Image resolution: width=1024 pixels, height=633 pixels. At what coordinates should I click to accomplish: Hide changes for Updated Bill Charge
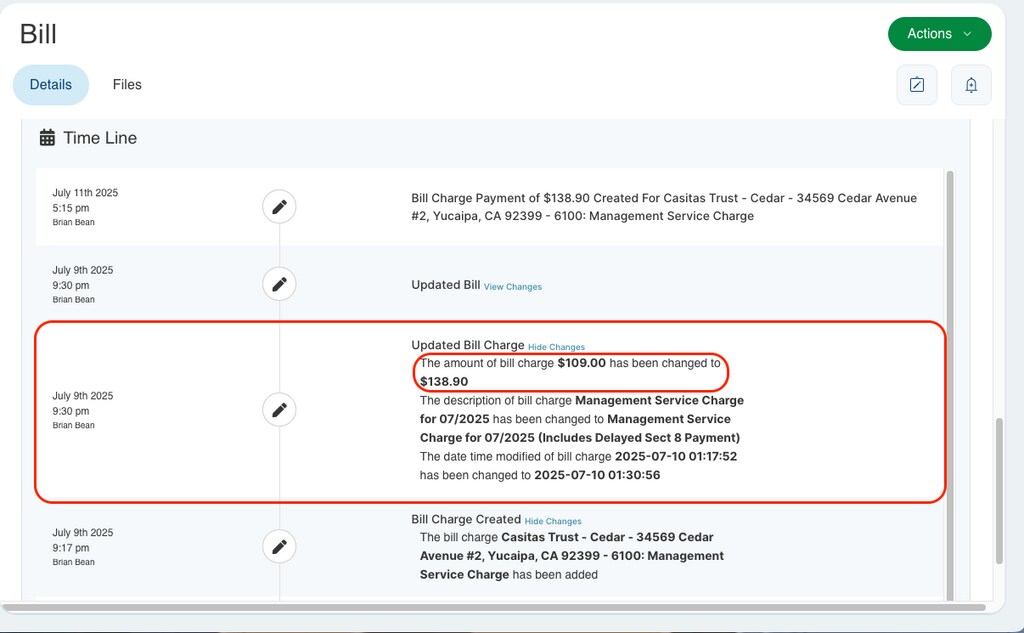click(556, 347)
